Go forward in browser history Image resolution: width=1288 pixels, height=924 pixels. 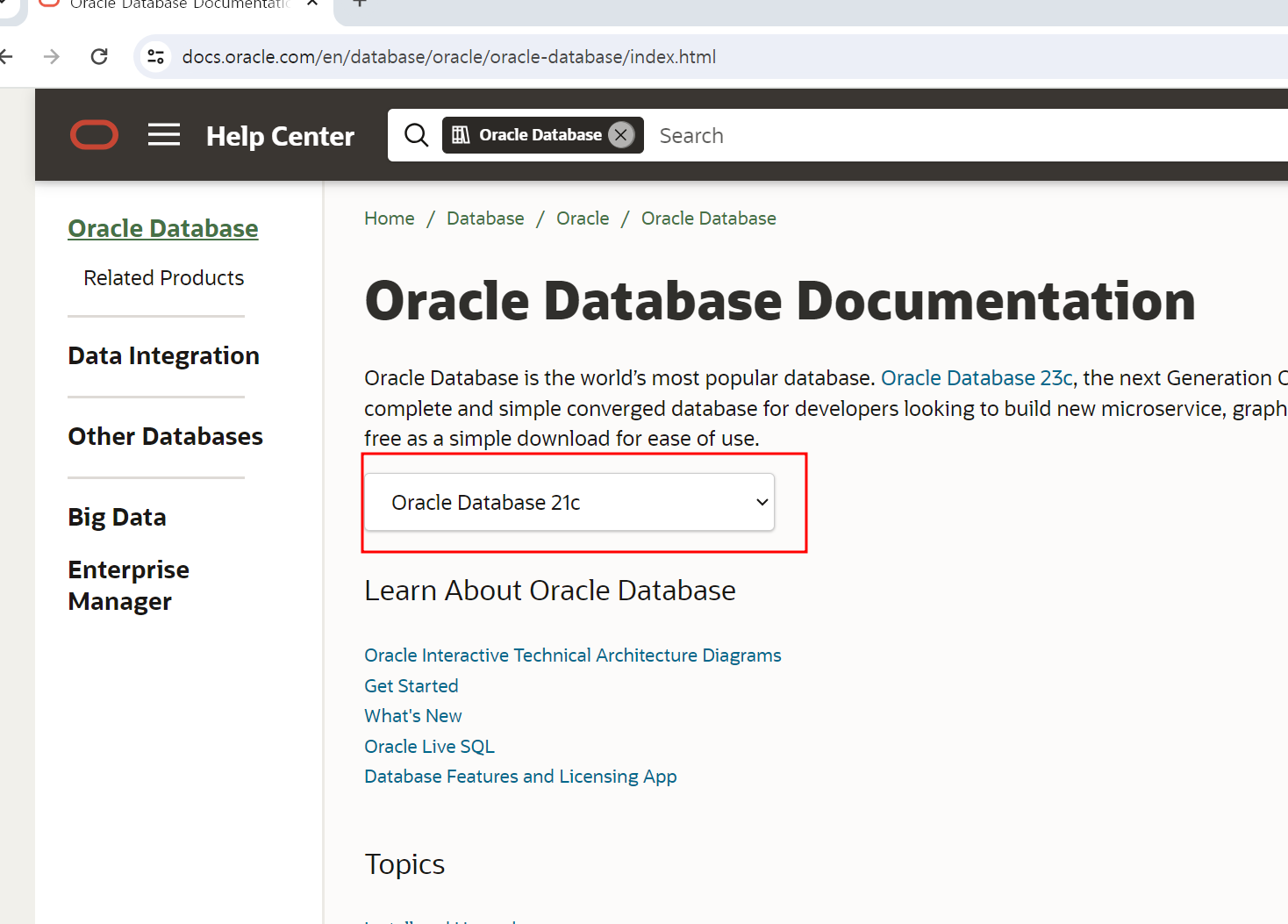pyautogui.click(x=52, y=57)
